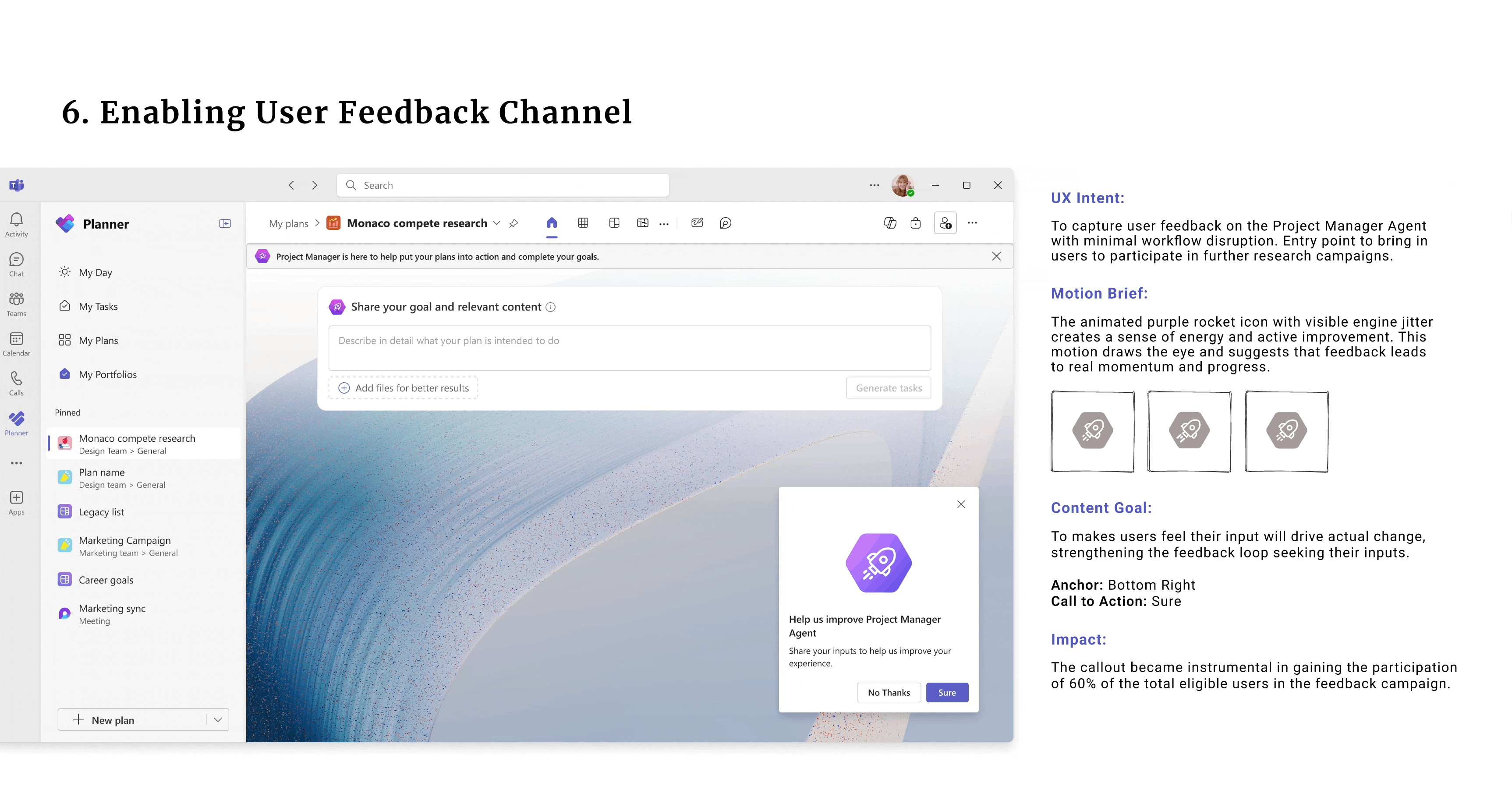Open Calendar in the left rail

pyautogui.click(x=17, y=344)
